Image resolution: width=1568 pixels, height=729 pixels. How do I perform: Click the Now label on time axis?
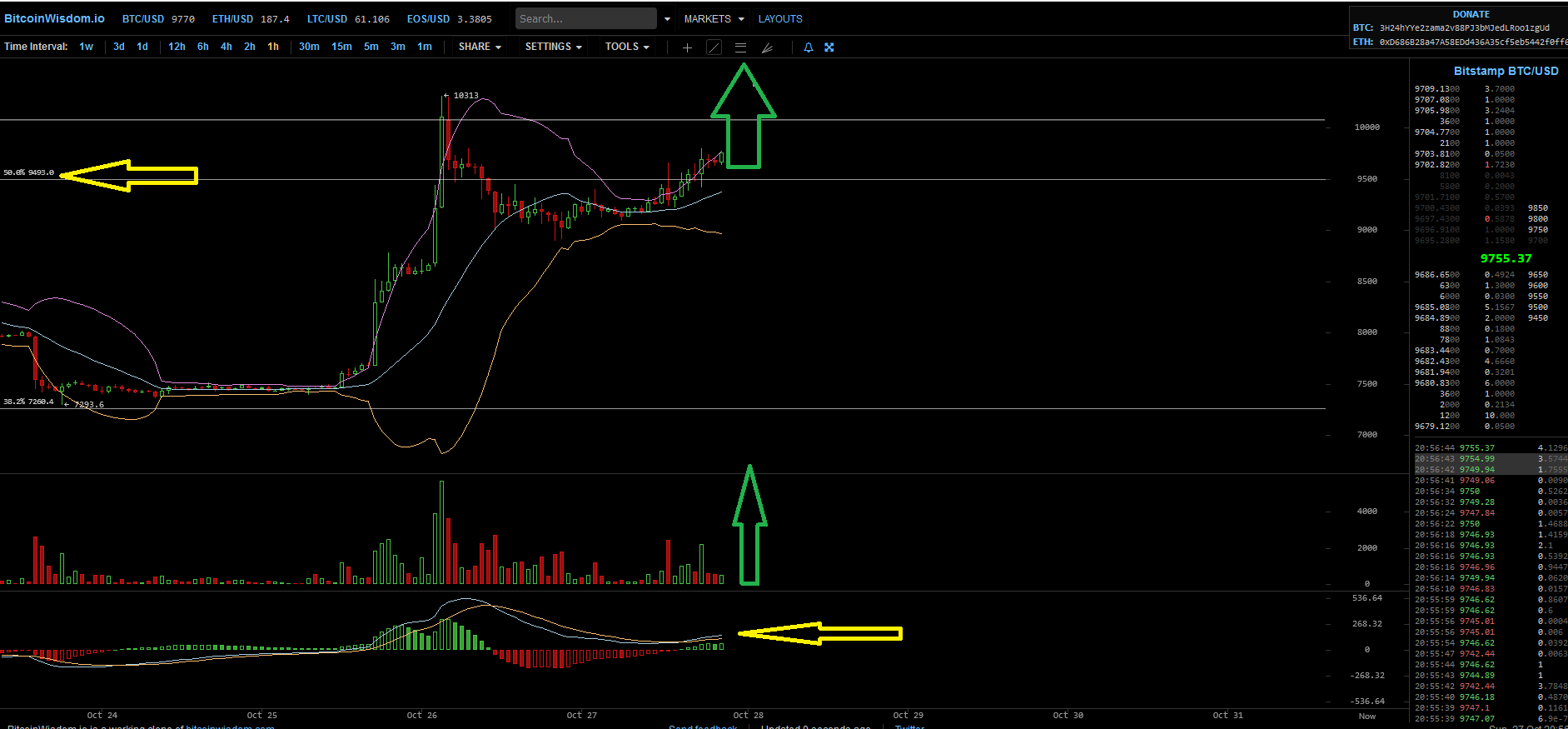coord(1367,717)
